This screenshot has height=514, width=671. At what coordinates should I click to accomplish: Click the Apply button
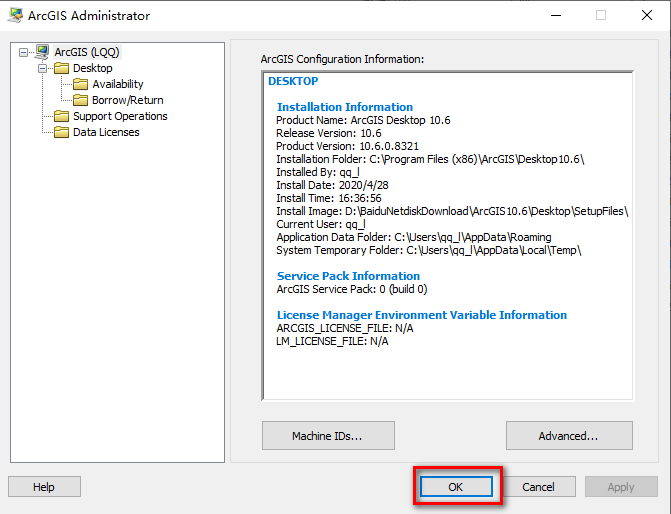click(620, 487)
